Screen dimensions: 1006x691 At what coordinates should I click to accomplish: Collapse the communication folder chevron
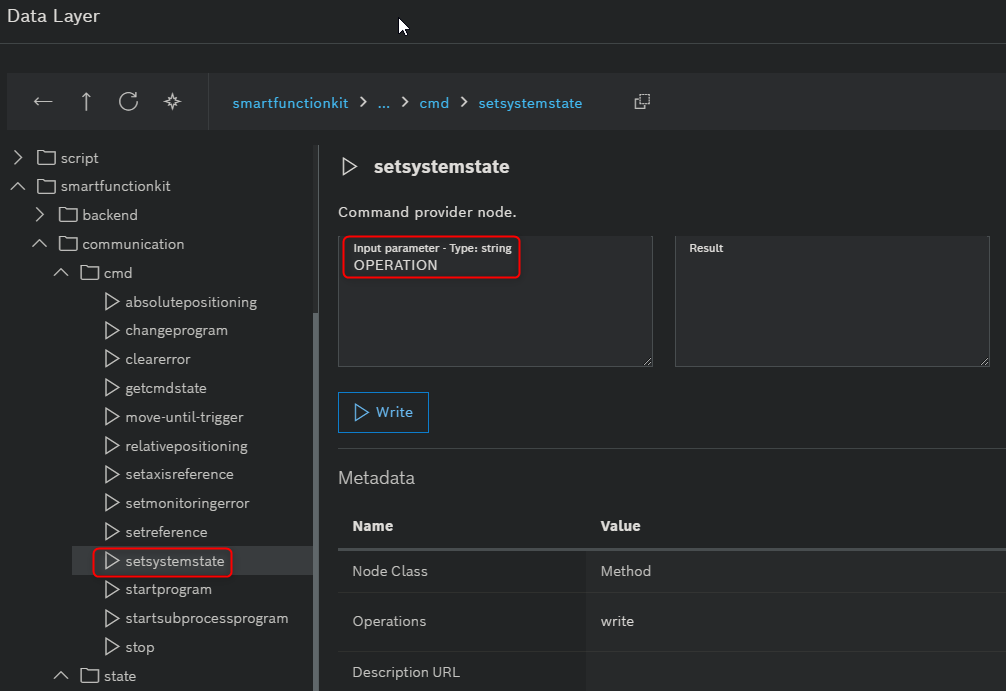tap(40, 244)
